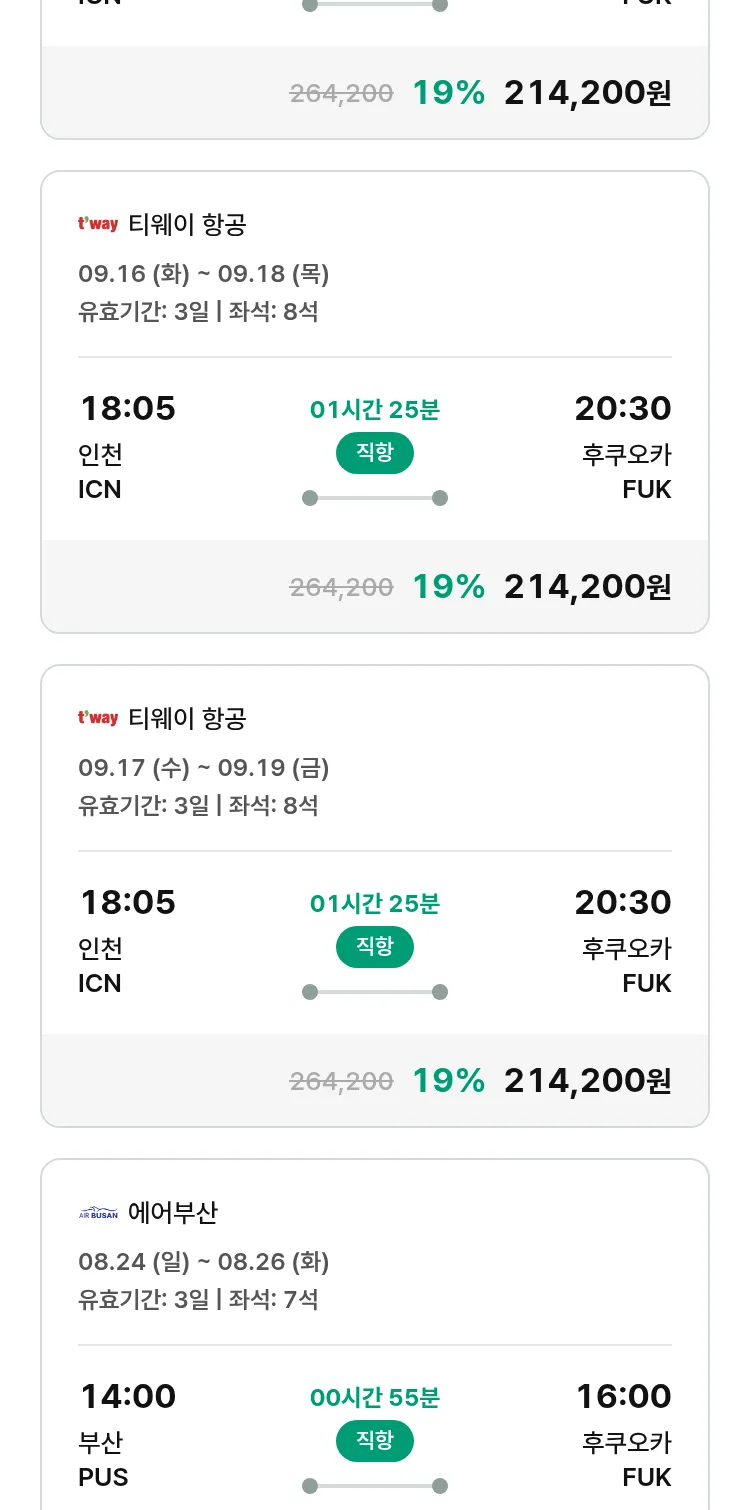Click the route line on the 09.17 flight
Screen dimensions: 750x1510
click(x=375, y=992)
